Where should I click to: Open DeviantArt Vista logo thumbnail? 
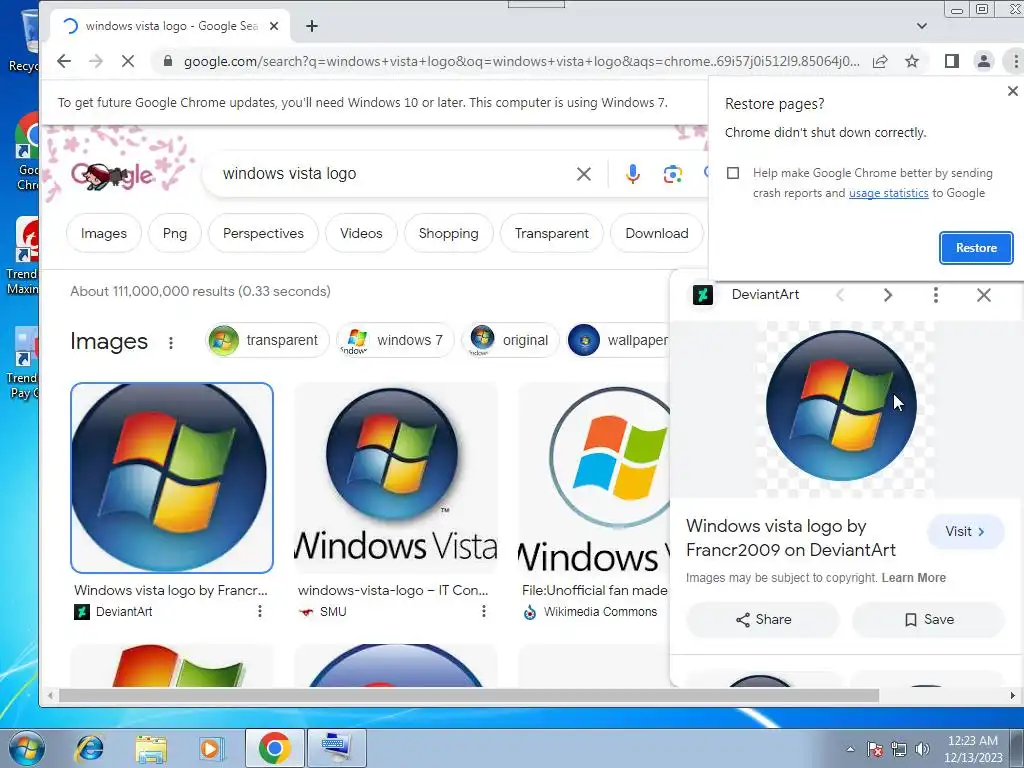(172, 478)
